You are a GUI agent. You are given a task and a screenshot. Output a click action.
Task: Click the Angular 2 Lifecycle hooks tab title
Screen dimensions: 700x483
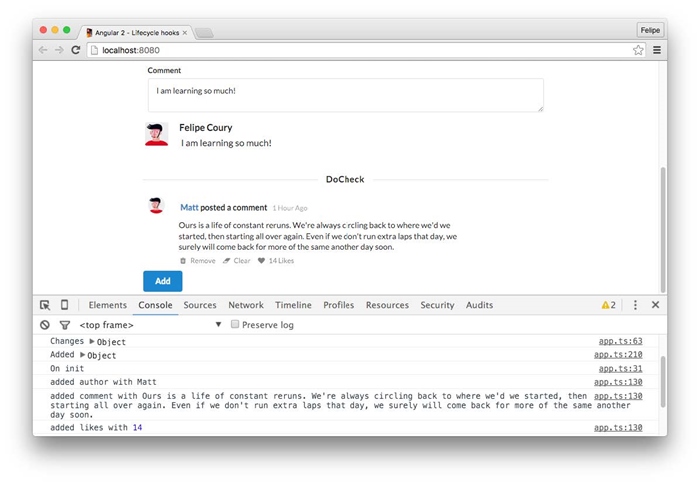tap(137, 33)
